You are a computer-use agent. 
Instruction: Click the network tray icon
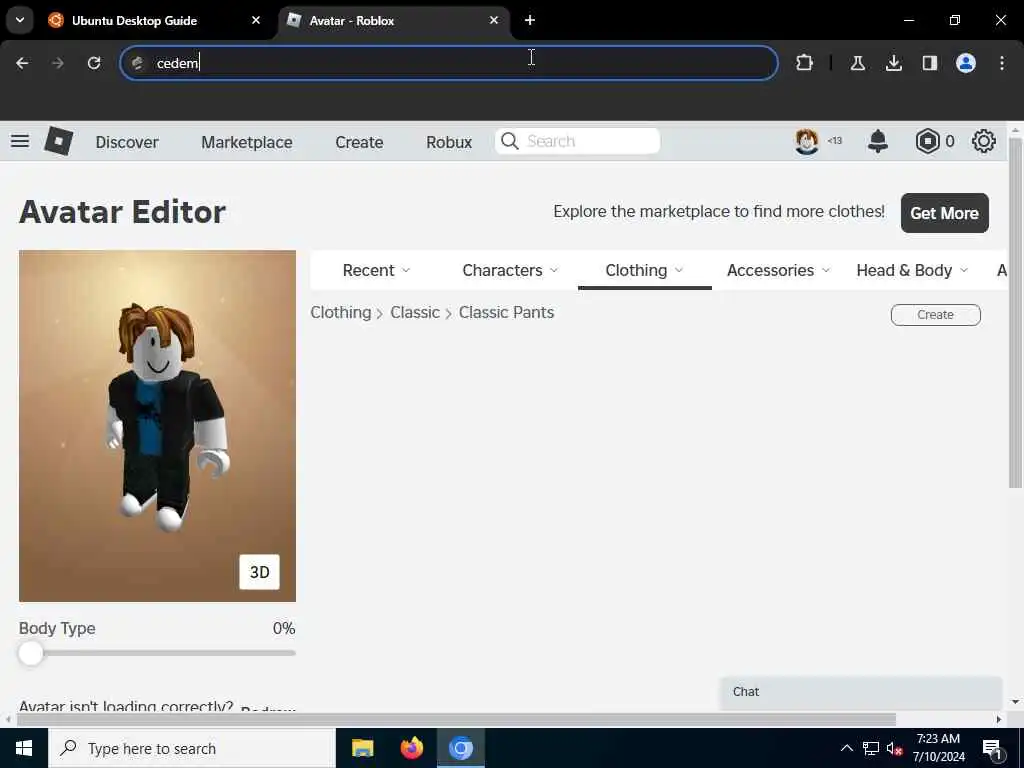point(871,748)
